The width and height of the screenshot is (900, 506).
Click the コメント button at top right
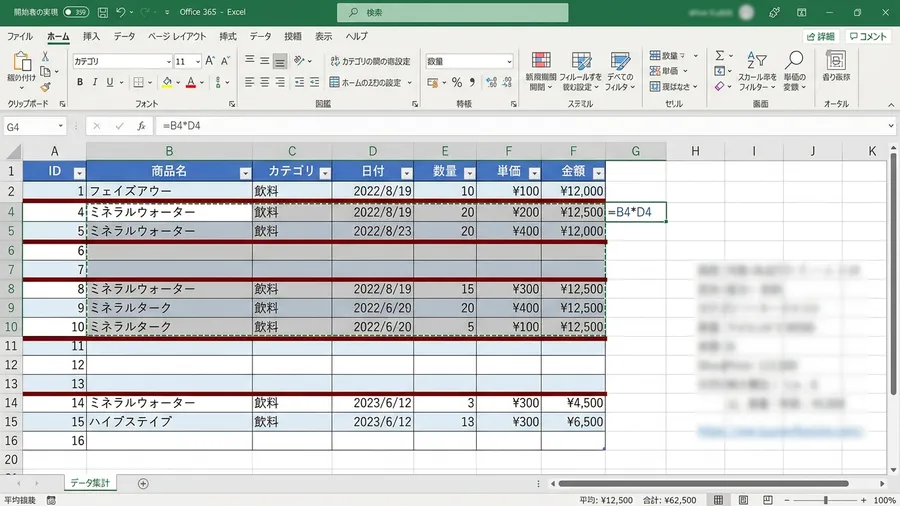[x=868, y=36]
